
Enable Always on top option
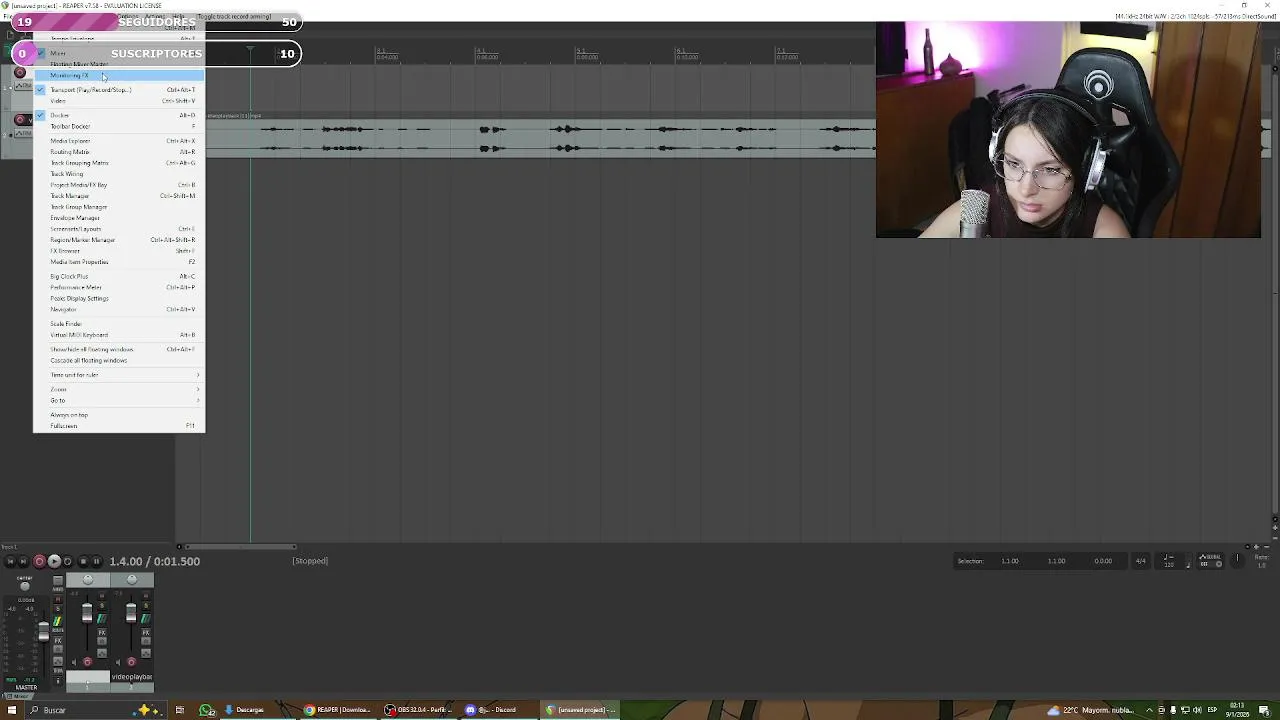(119, 415)
